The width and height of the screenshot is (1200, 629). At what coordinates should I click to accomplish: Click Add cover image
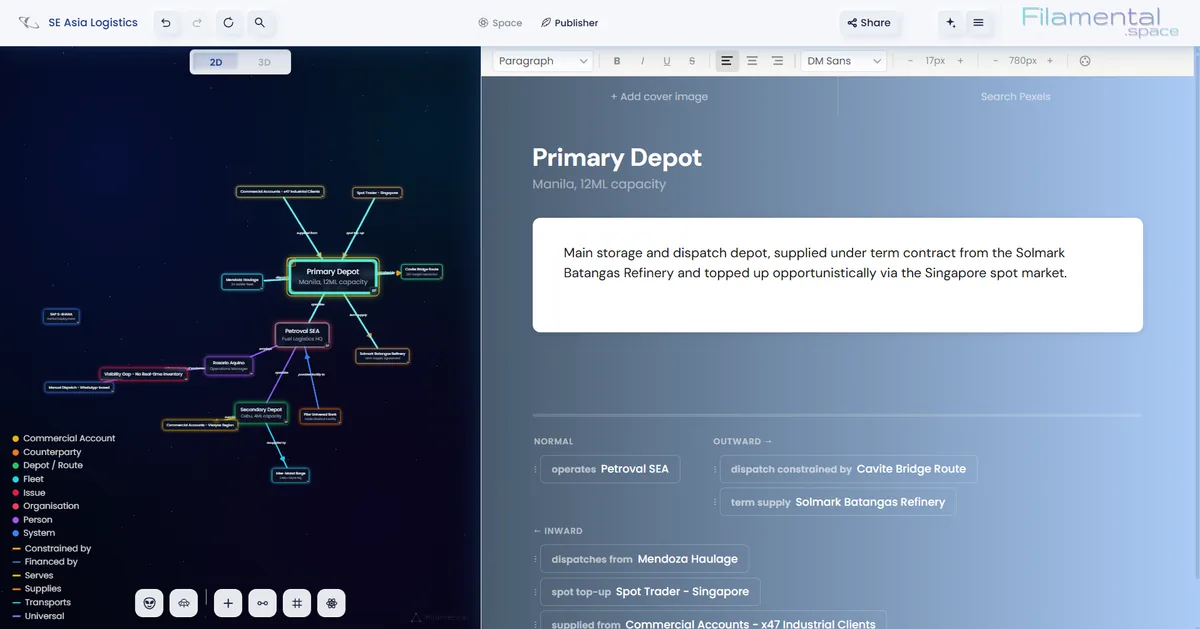tap(659, 97)
